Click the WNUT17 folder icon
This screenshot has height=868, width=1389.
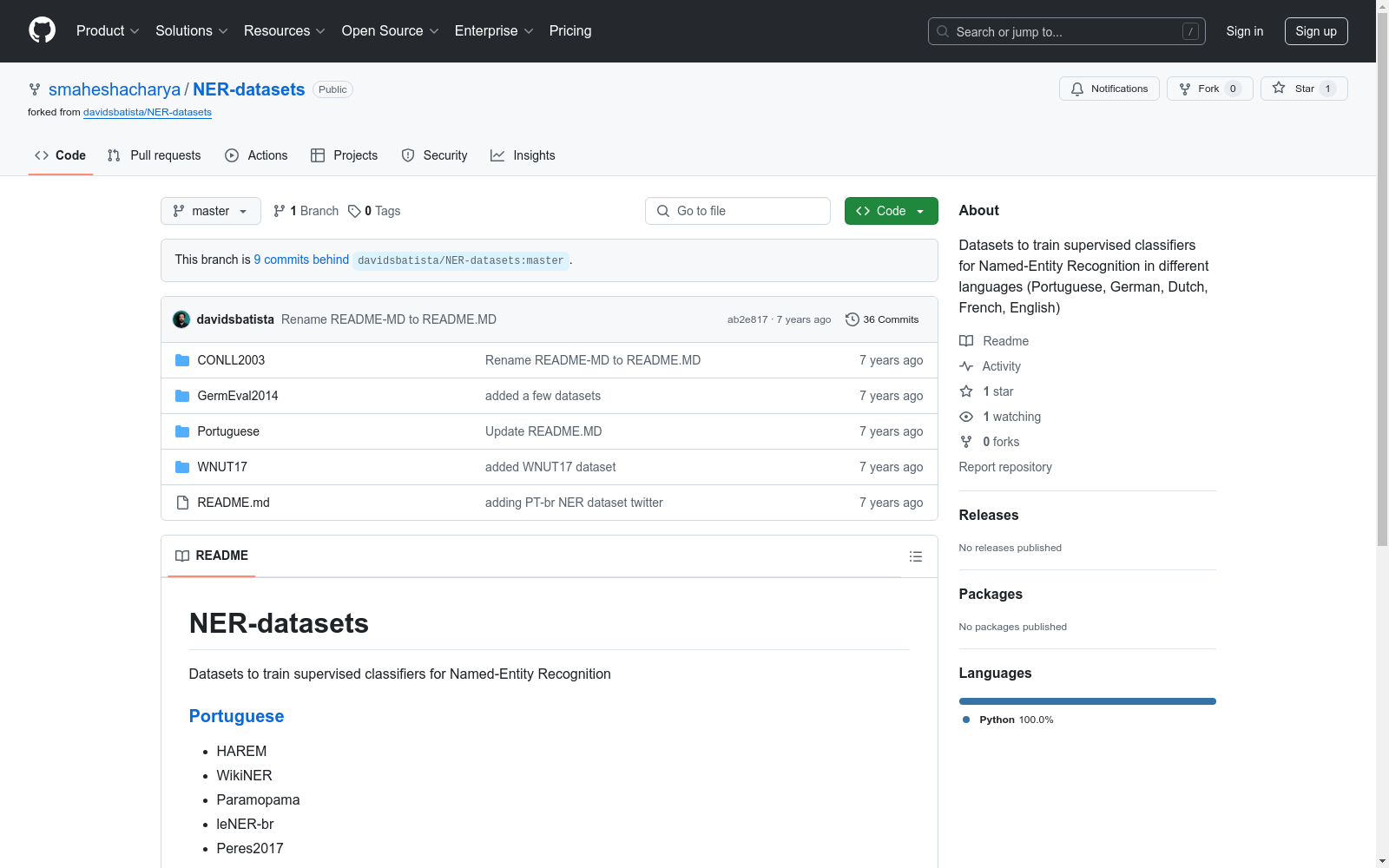(x=182, y=467)
